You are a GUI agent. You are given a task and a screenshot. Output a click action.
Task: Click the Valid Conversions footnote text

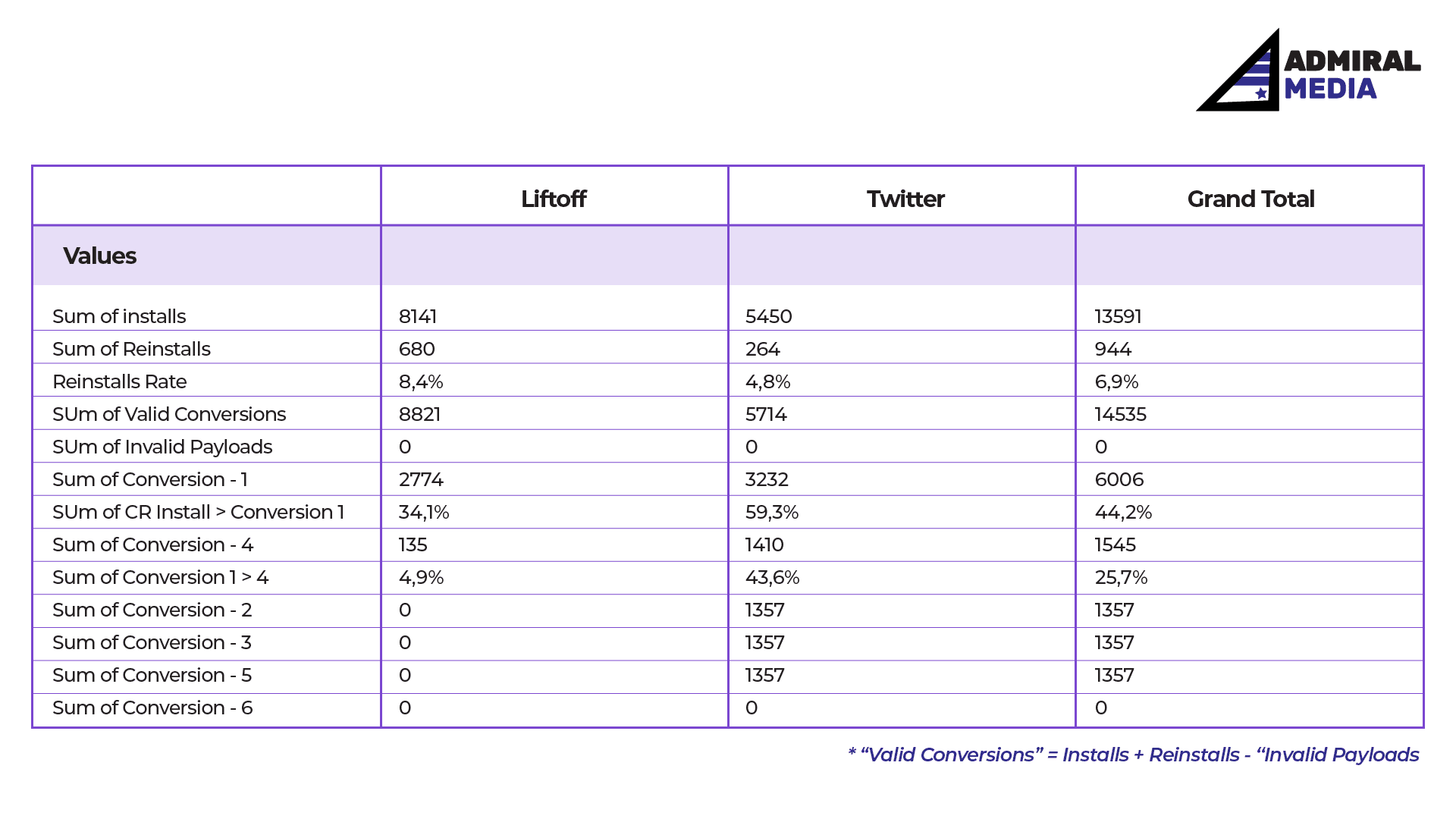click(x=1134, y=755)
